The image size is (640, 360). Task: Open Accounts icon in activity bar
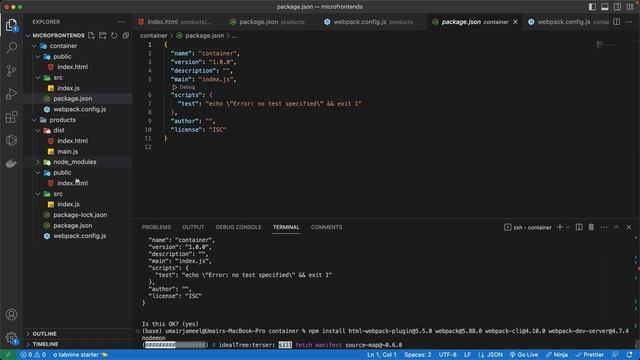pyautogui.click(x=11, y=315)
